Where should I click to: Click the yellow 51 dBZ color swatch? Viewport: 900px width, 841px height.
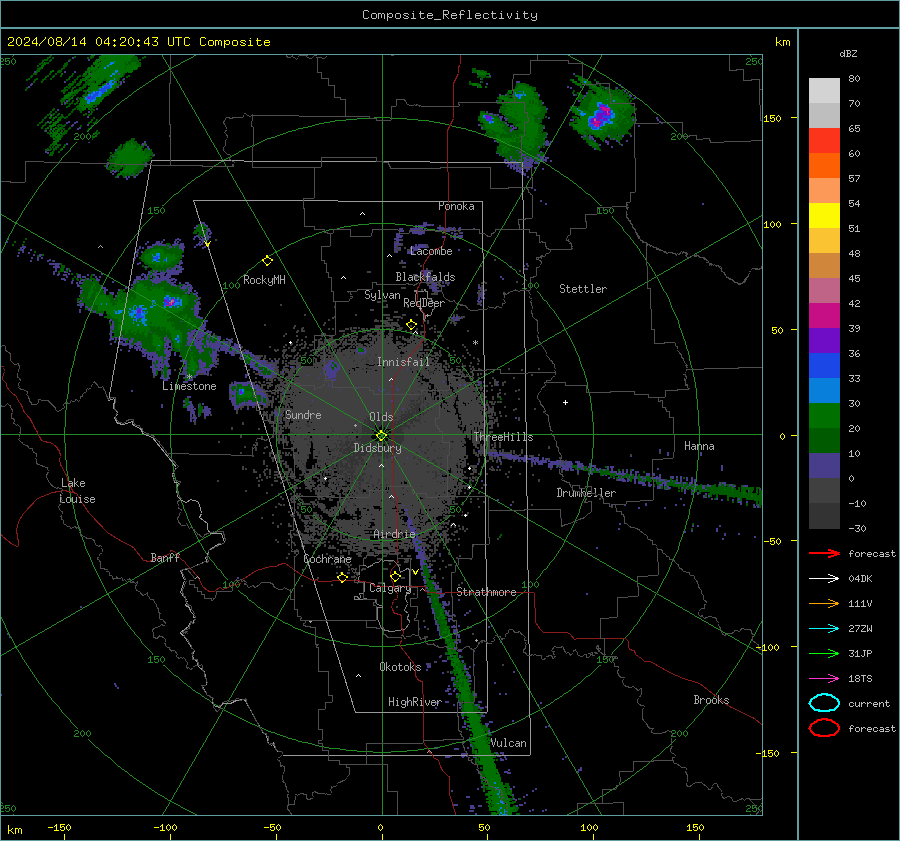(824, 216)
